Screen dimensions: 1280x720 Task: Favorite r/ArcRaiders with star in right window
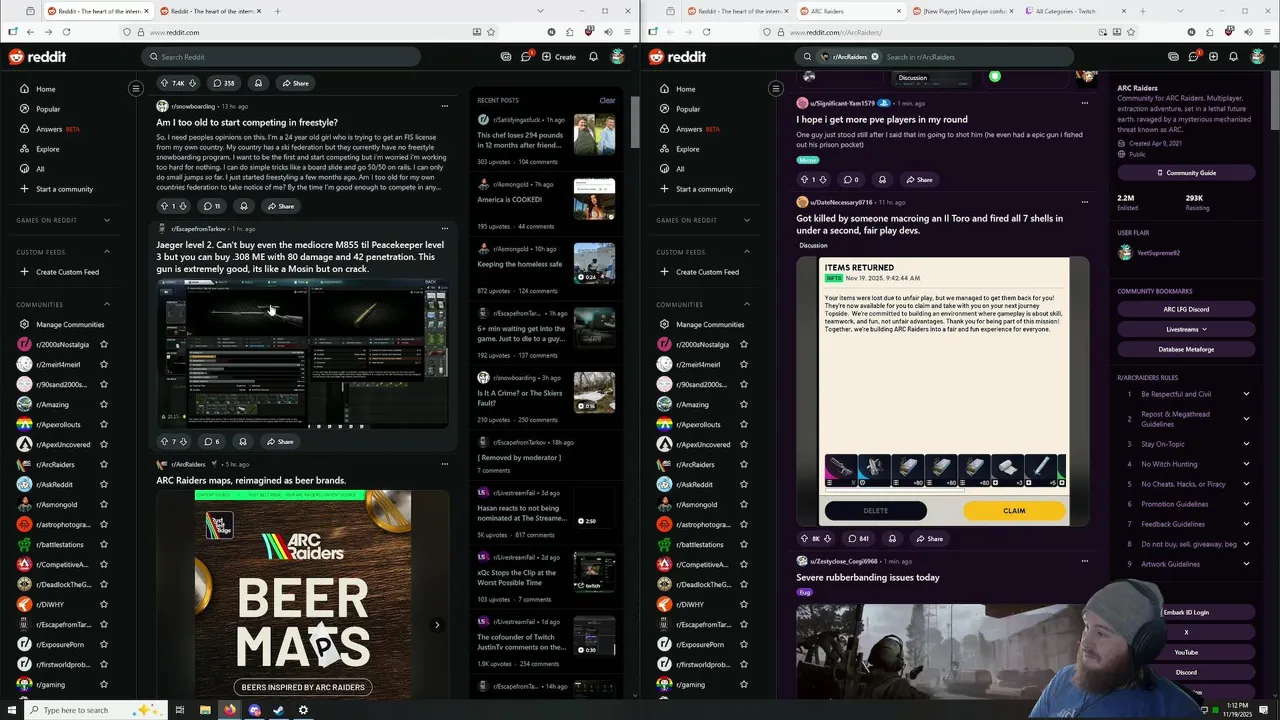(x=743, y=464)
